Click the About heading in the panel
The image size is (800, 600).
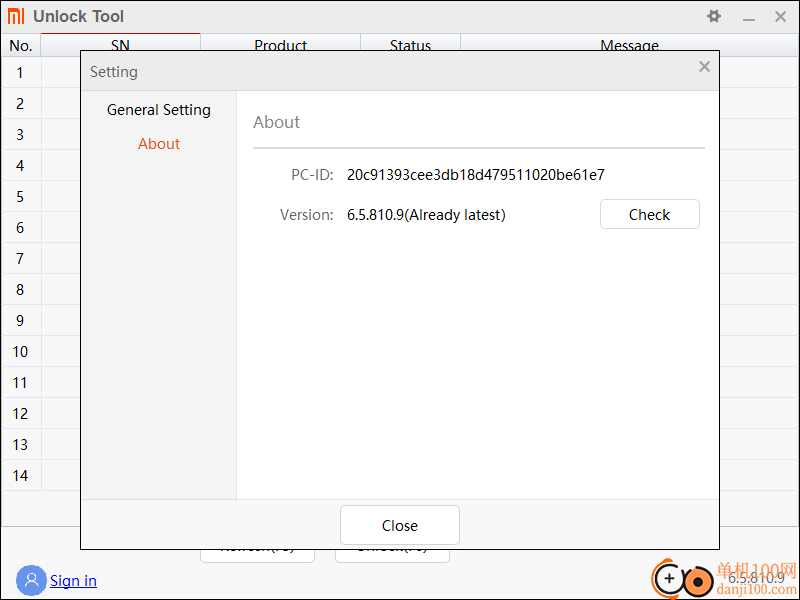point(277,122)
